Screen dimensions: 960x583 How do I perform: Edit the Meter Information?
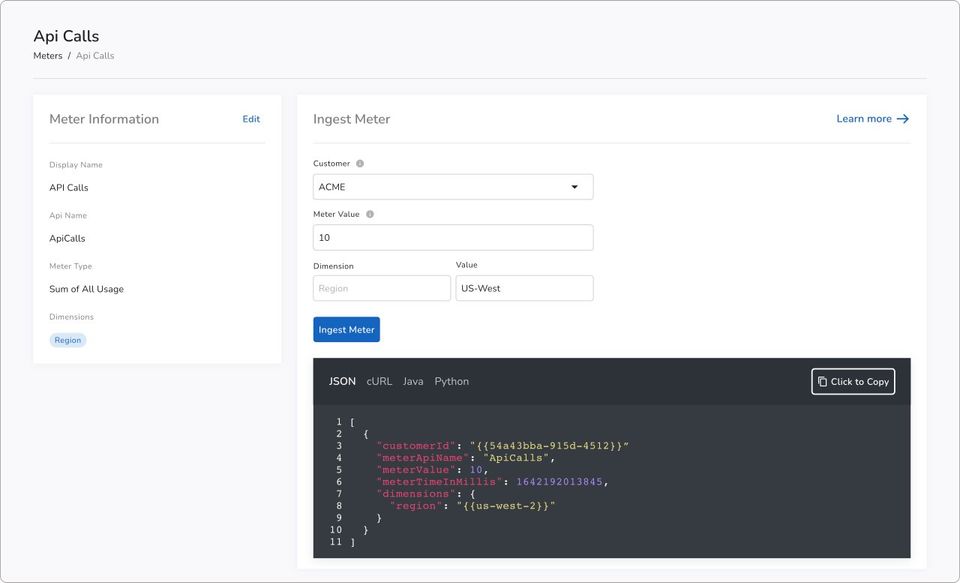click(x=251, y=119)
